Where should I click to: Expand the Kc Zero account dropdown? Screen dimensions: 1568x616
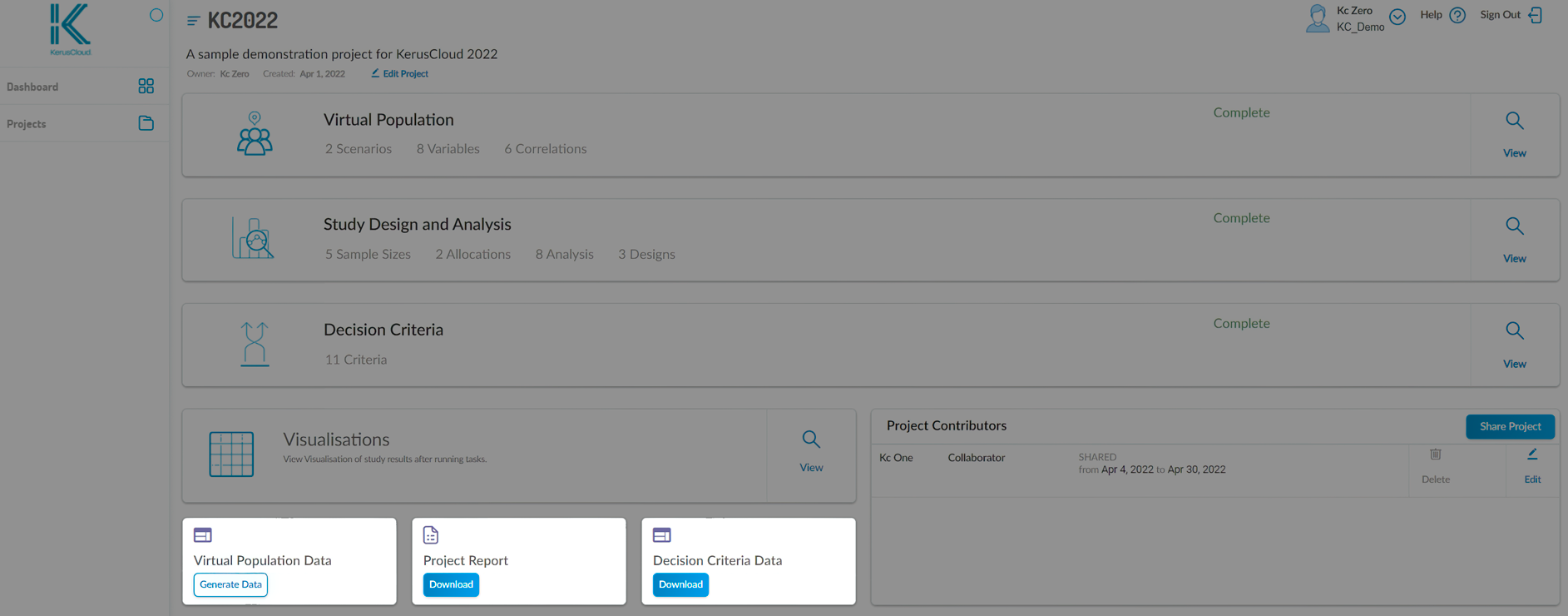tap(1397, 17)
